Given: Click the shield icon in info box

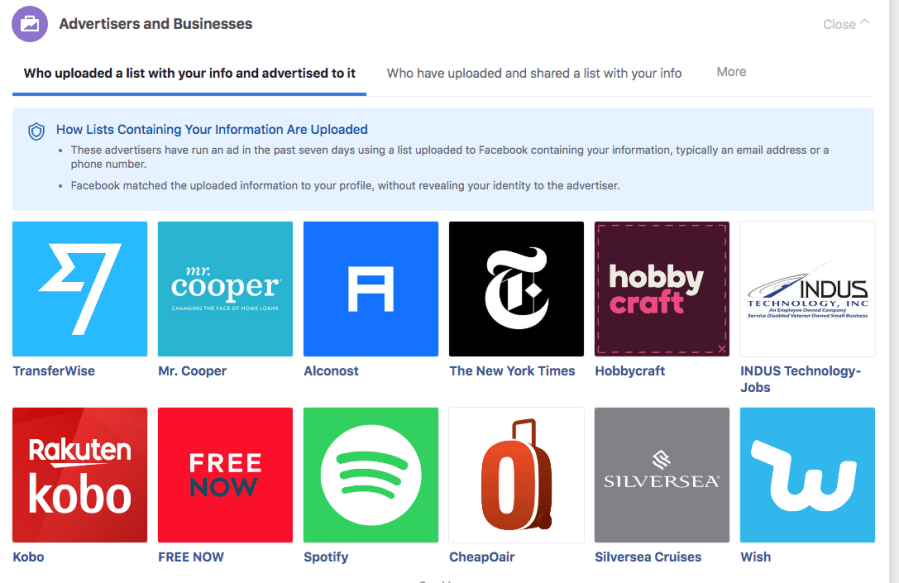Looking at the screenshot, I should [x=37, y=131].
